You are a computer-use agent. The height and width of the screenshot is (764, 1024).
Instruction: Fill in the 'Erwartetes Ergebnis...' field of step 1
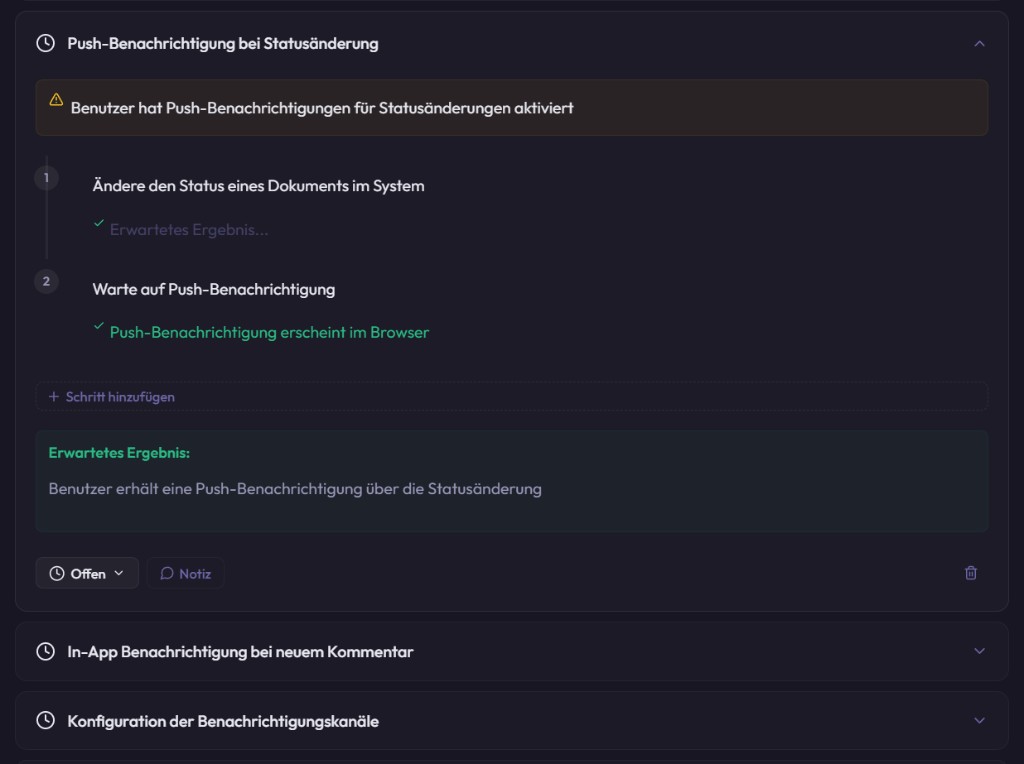[189, 230]
